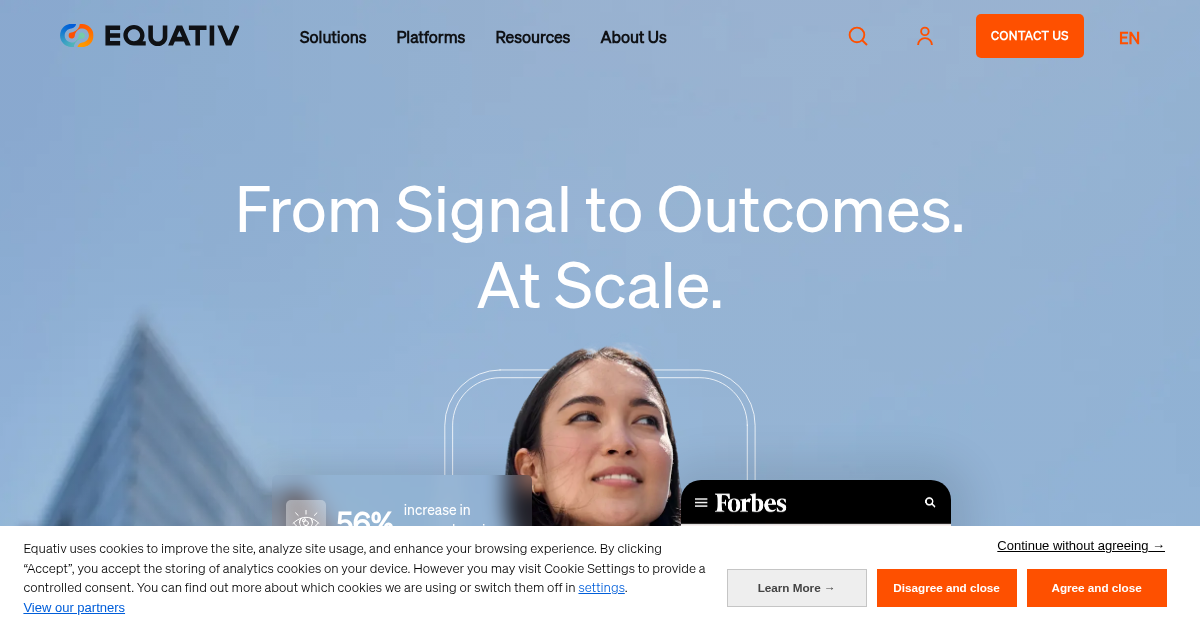Expand the Platforms menu
This screenshot has height=630, width=1200.
click(431, 37)
